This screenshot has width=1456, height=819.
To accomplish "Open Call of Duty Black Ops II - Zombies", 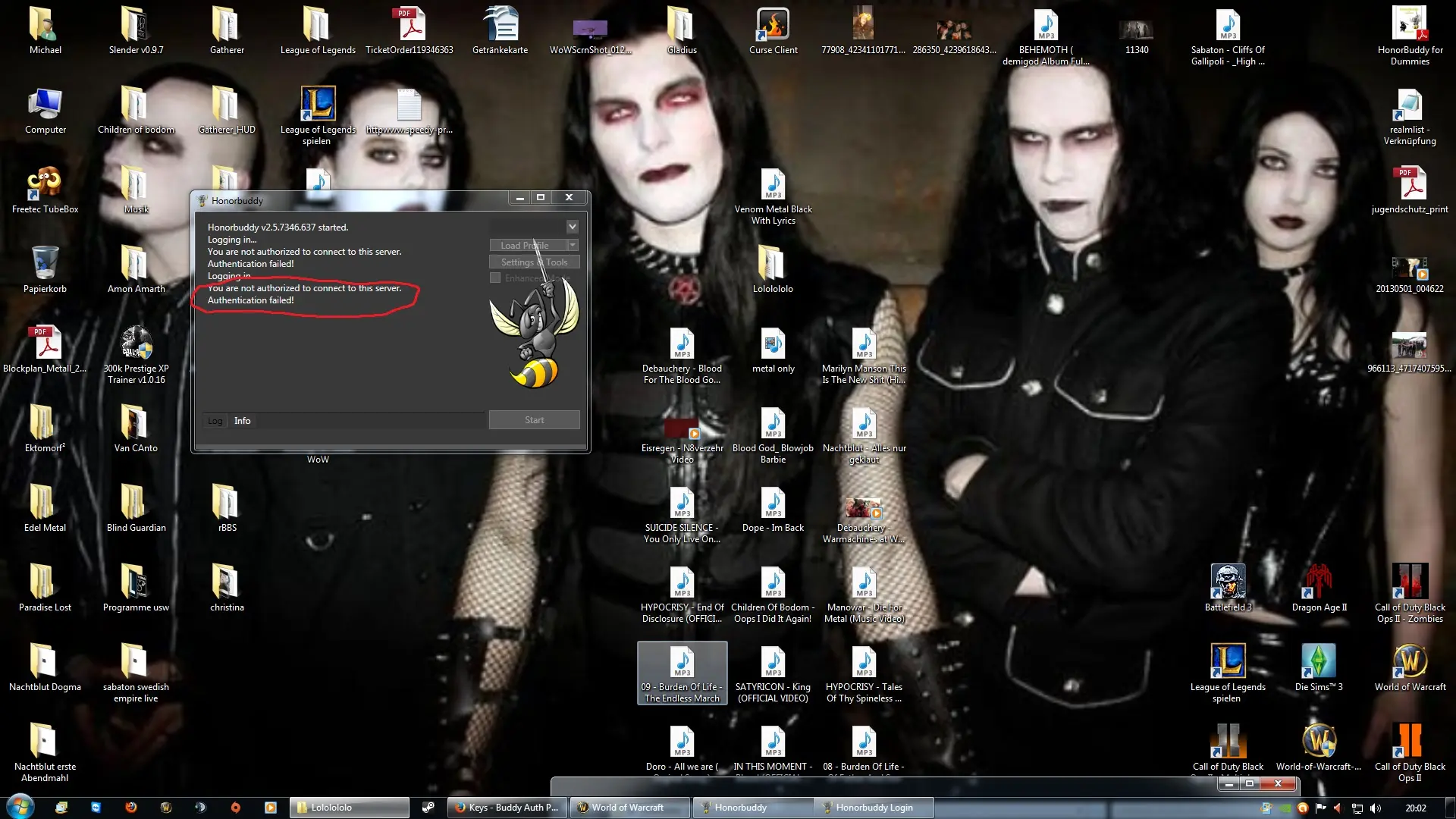I will [1410, 594].
